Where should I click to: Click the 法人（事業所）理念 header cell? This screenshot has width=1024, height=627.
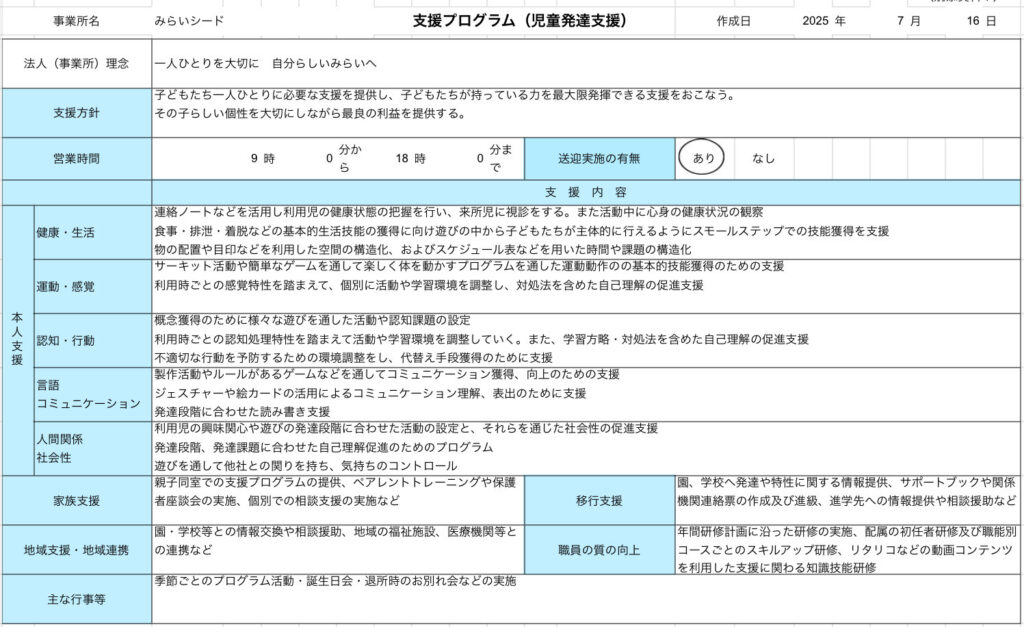pos(76,63)
